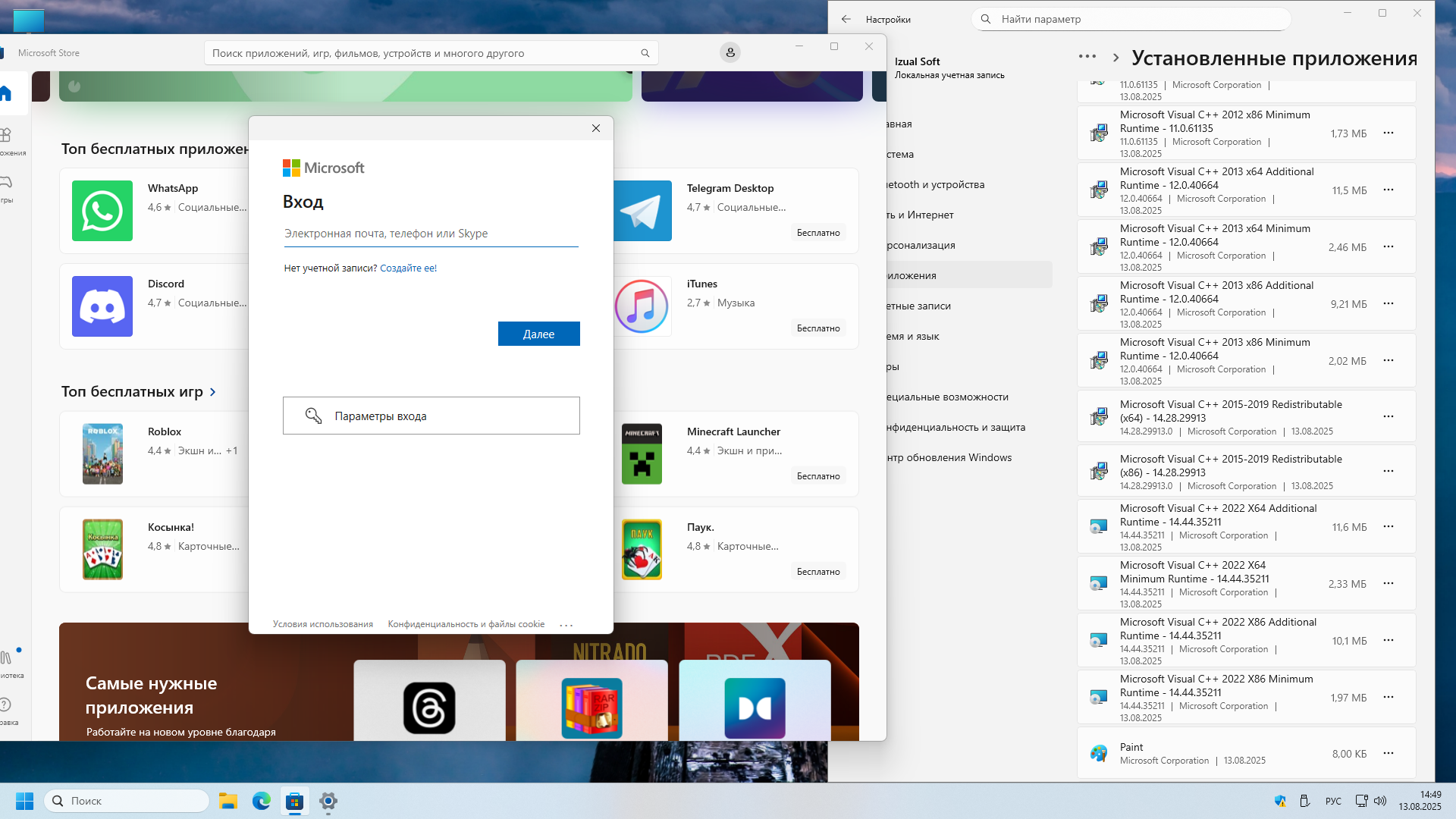The image size is (1456, 819).
Task: Open Конфиденциальность и файлы cookie link
Action: (466, 624)
